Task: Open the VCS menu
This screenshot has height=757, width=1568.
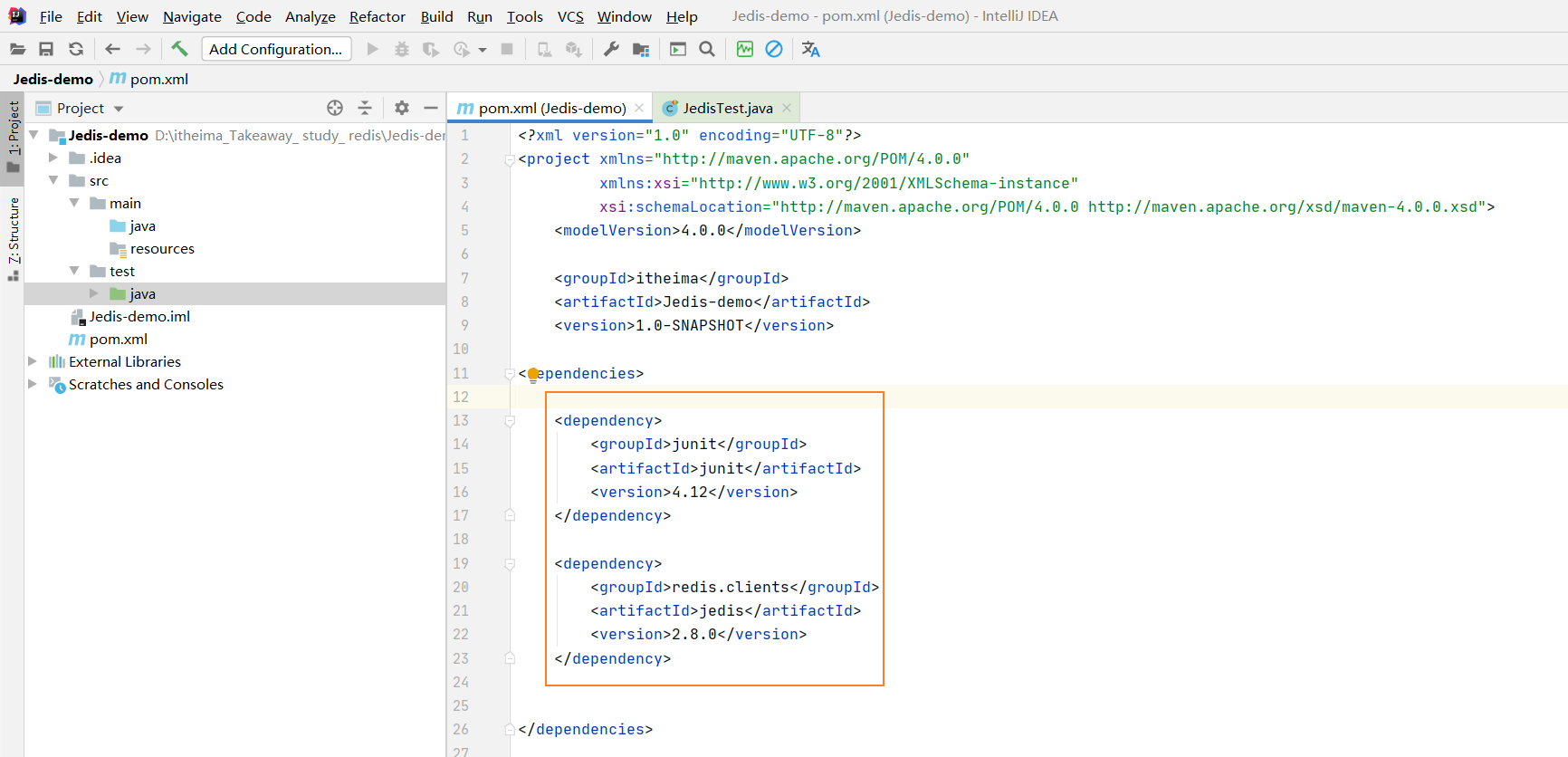Action: click(x=570, y=16)
